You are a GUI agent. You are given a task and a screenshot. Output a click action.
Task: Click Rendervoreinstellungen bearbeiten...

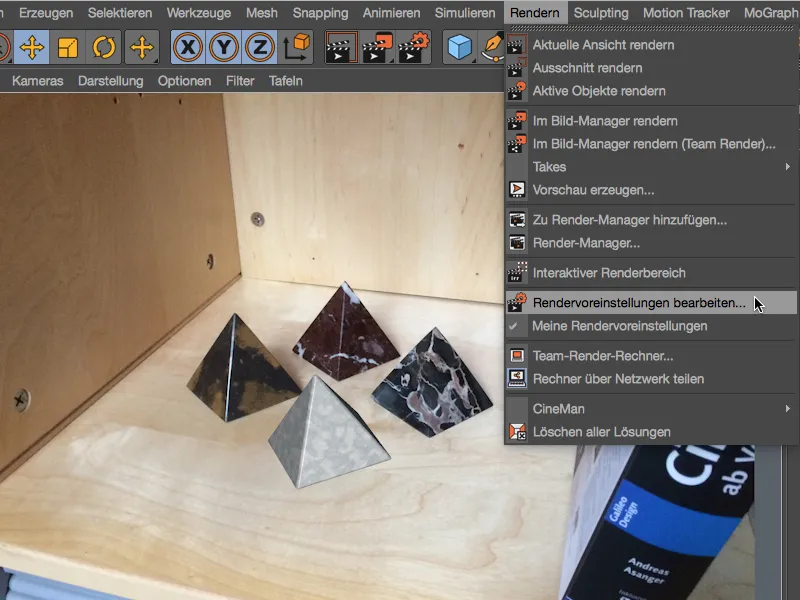point(651,303)
